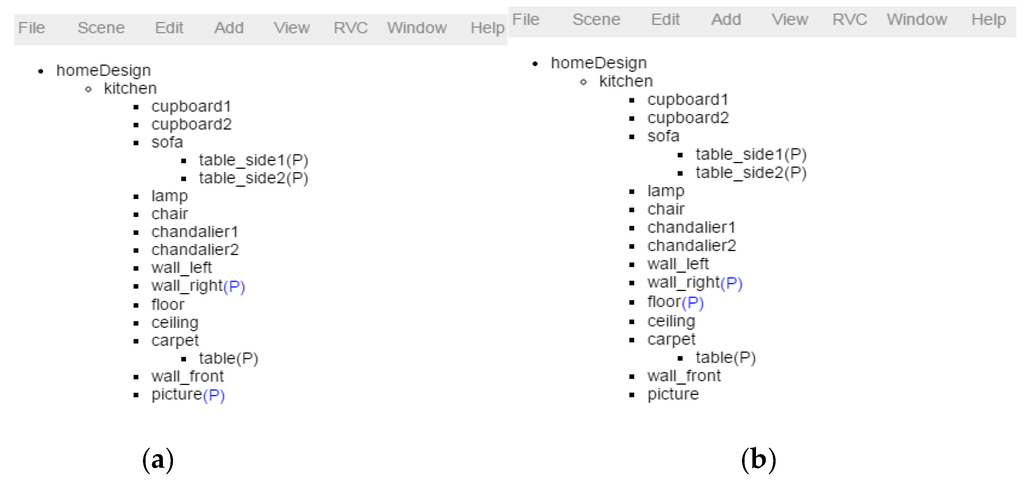
Task: Select table_side1(P) in panel (a)
Action: pos(253,160)
